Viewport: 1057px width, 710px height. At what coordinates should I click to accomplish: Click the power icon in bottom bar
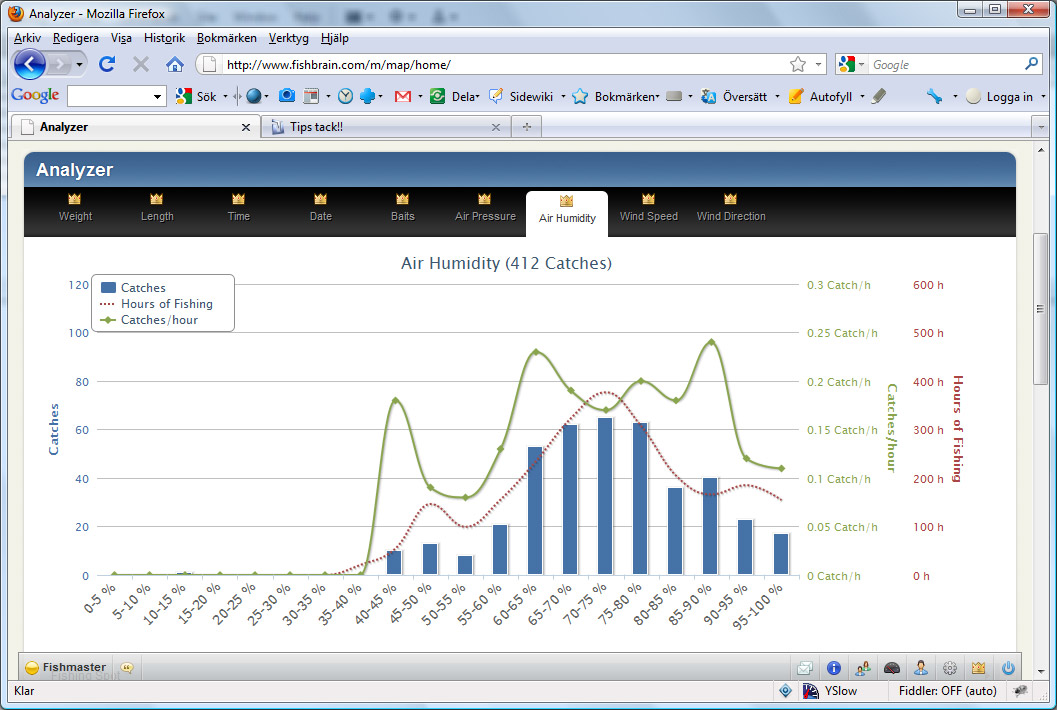[x=1008, y=668]
